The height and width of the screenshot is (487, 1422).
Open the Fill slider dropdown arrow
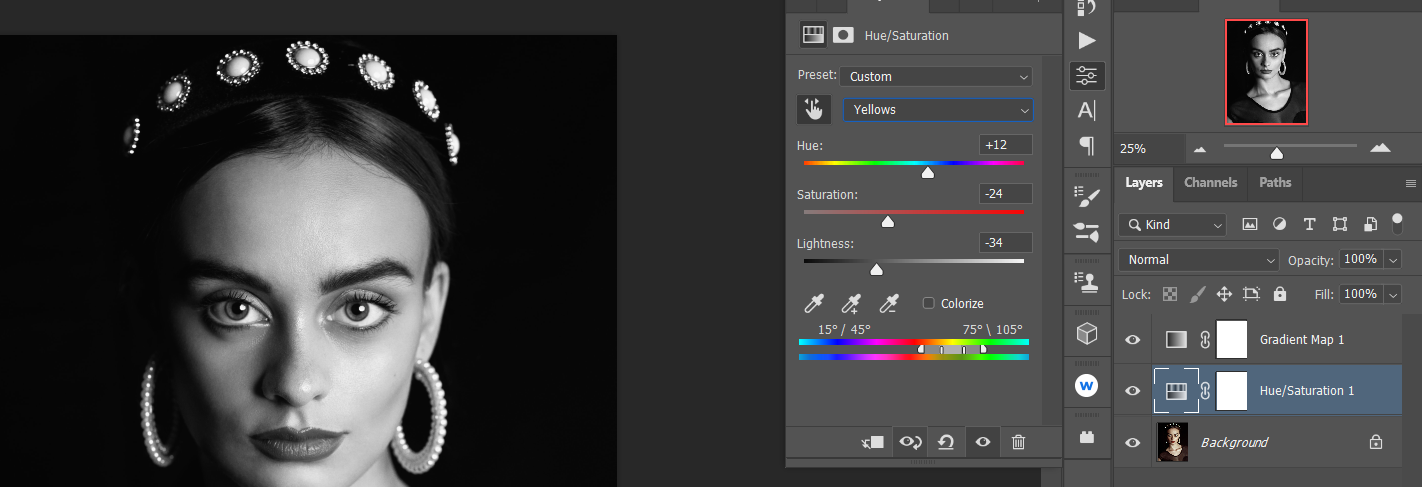[1394, 294]
